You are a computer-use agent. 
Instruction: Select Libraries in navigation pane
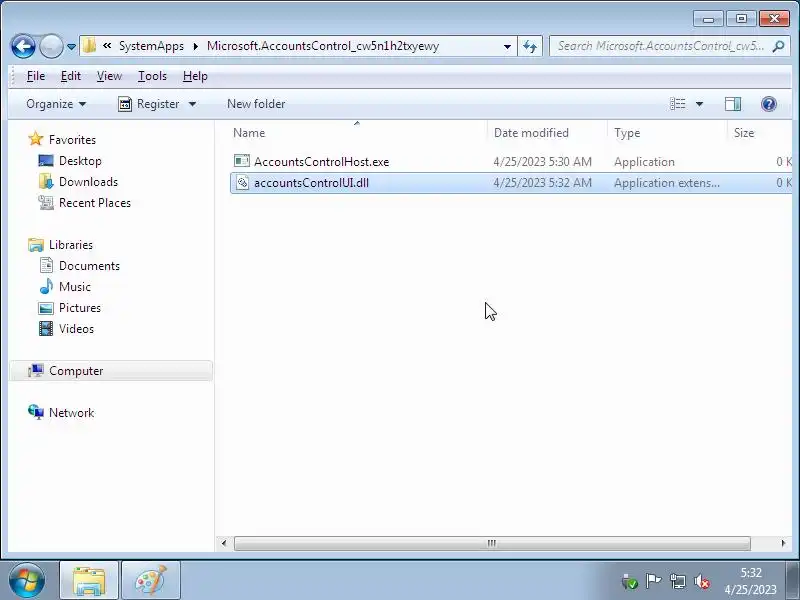(x=70, y=245)
